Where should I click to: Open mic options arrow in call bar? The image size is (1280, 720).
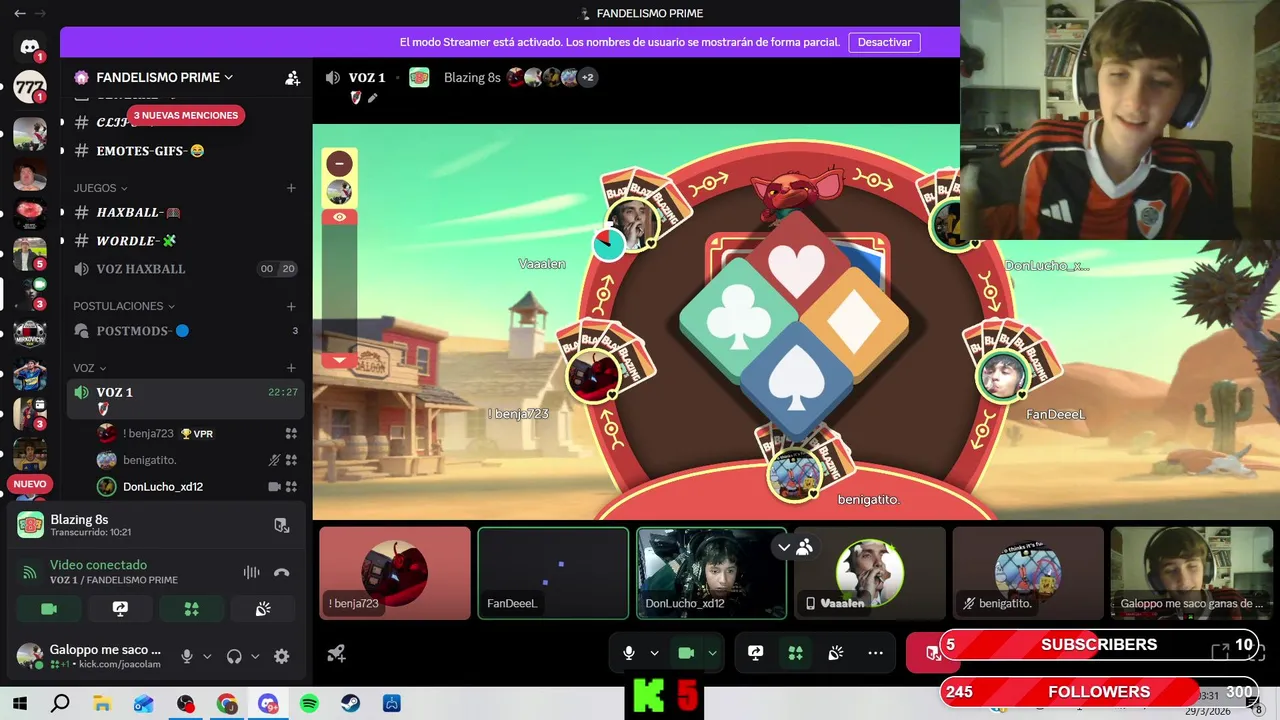pos(654,653)
